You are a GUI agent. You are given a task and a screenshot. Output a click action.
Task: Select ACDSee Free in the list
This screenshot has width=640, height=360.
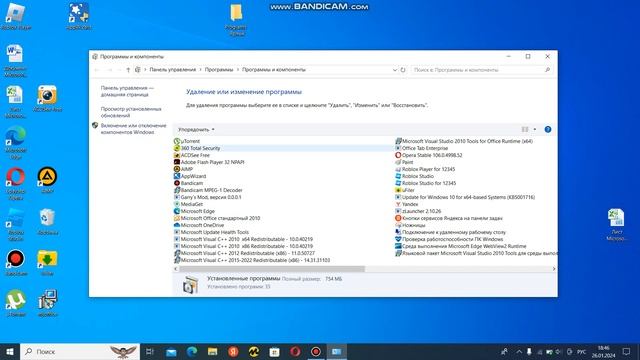pyautogui.click(x=192, y=155)
